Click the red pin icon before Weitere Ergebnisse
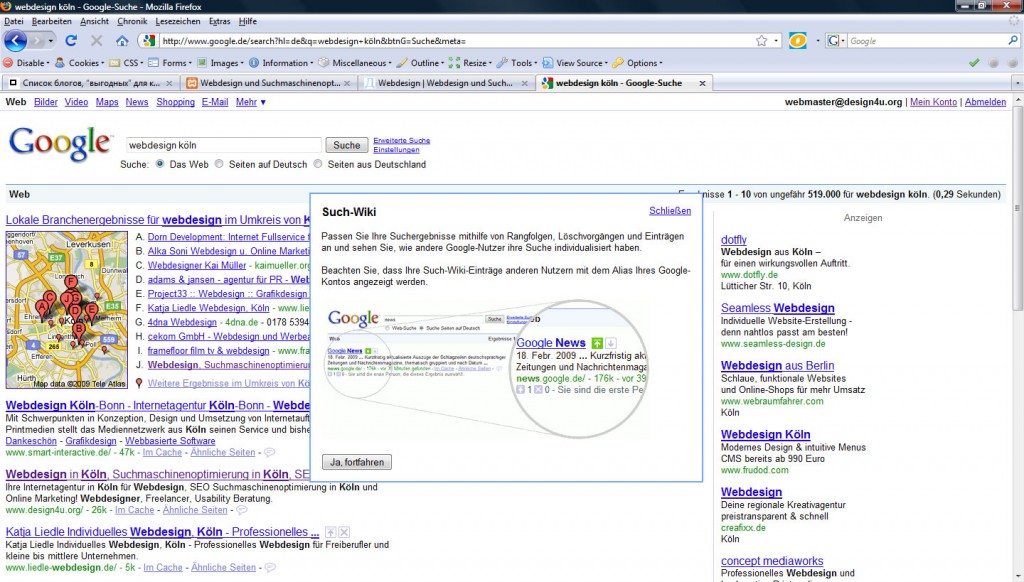This screenshot has height=582, width=1024. coord(138,383)
